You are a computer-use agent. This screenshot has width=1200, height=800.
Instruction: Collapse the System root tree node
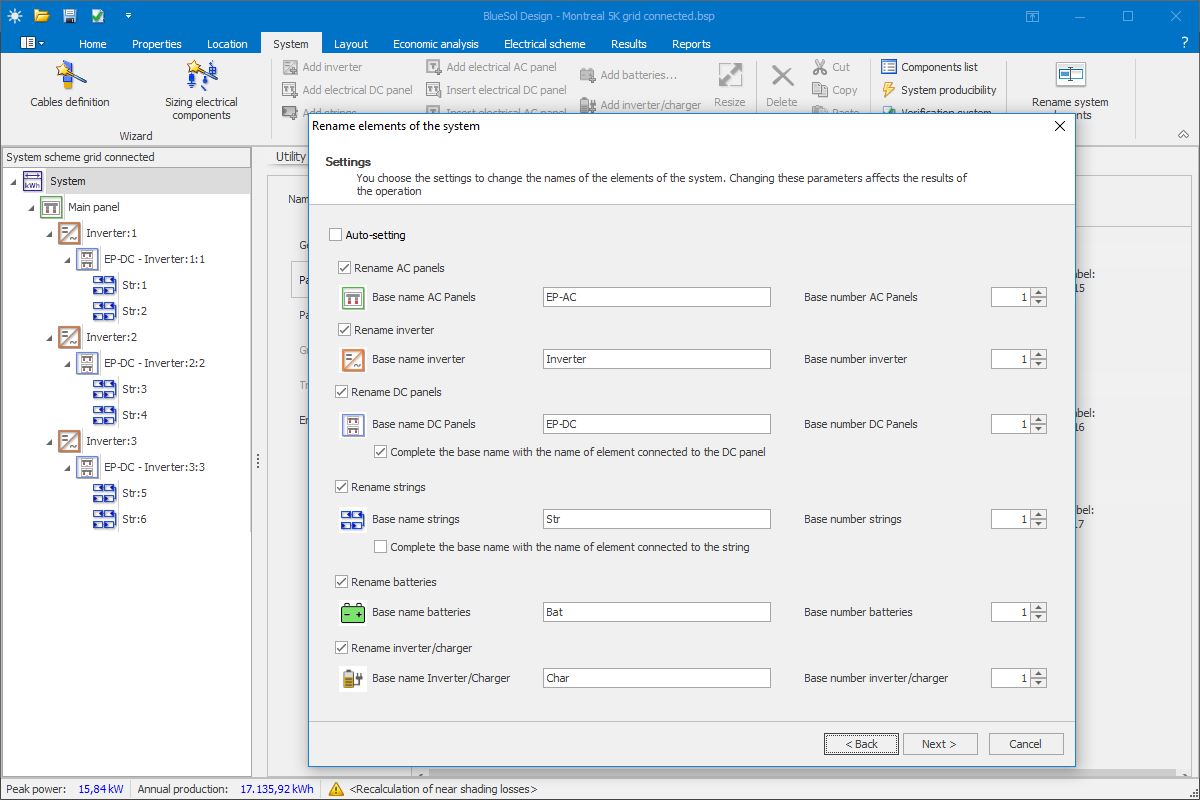click(x=14, y=181)
